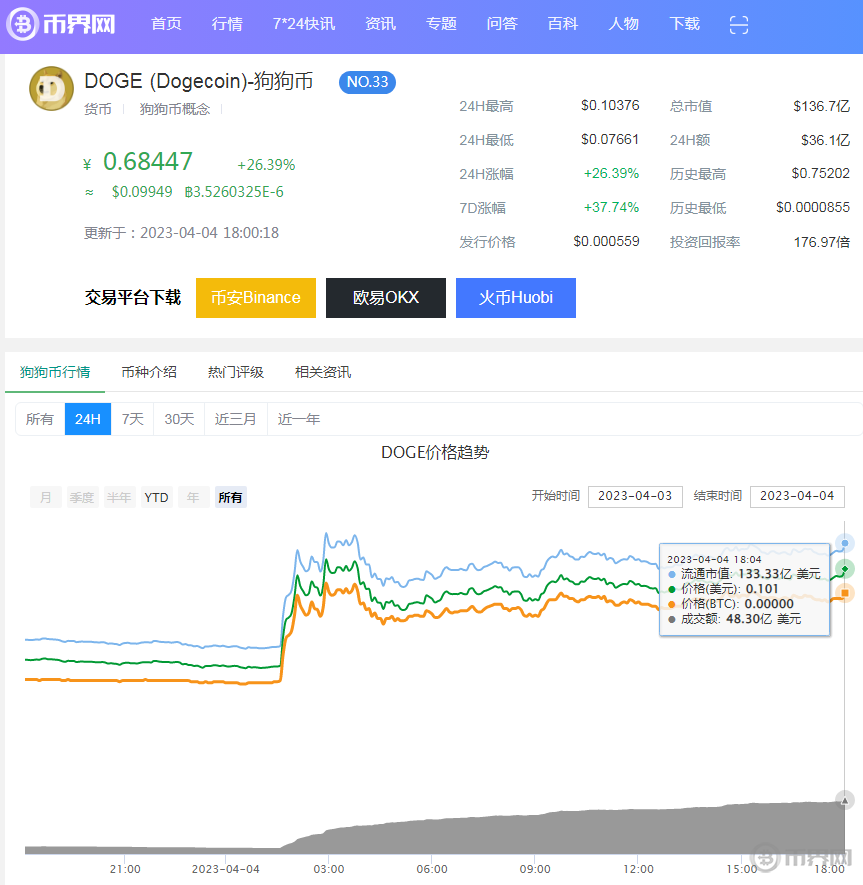Screen dimensions: 863x885
Task: Open 7*24快讯 news feed
Action: 304,24
